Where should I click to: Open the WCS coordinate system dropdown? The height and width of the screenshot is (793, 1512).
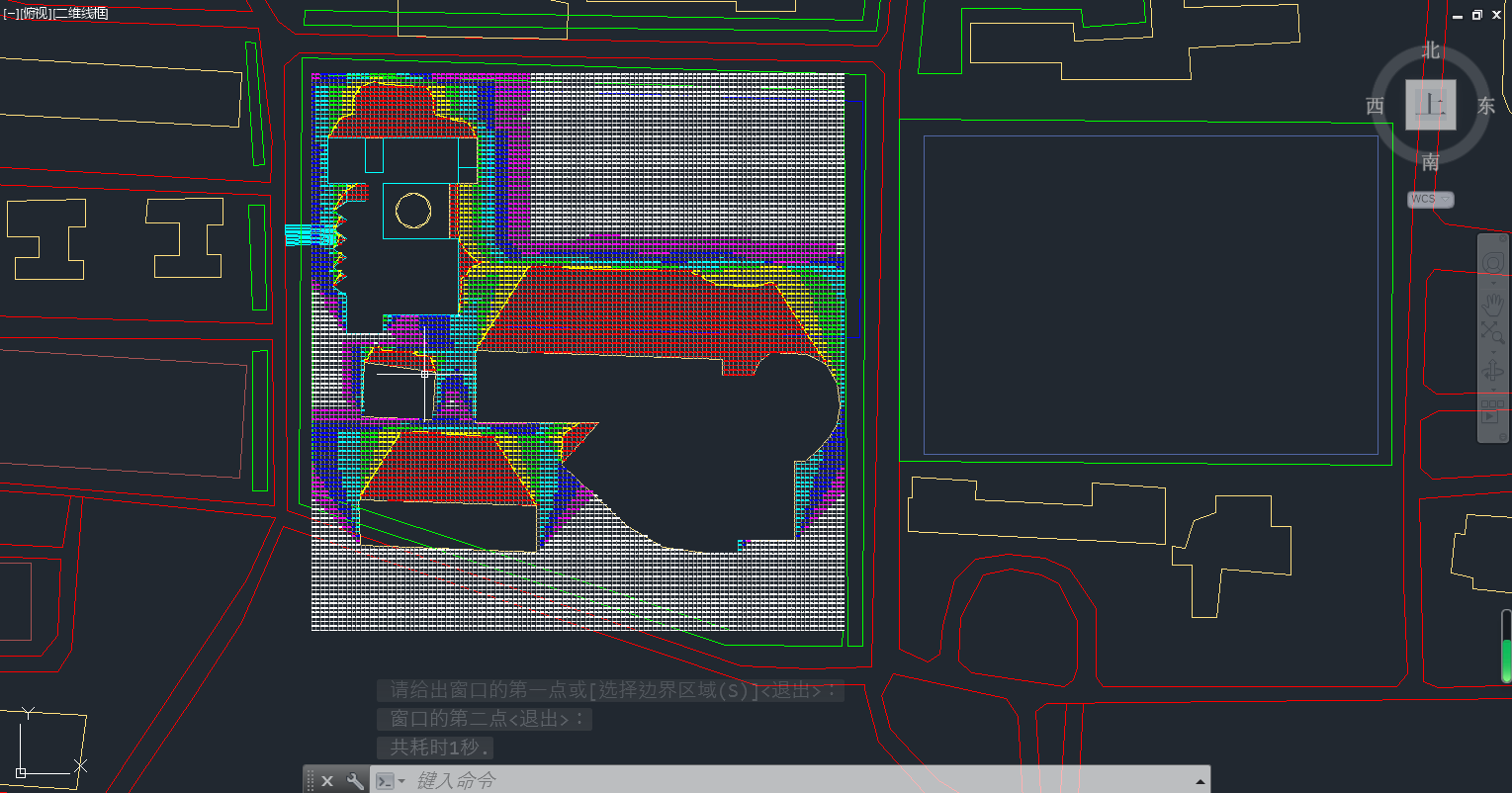click(x=1430, y=199)
